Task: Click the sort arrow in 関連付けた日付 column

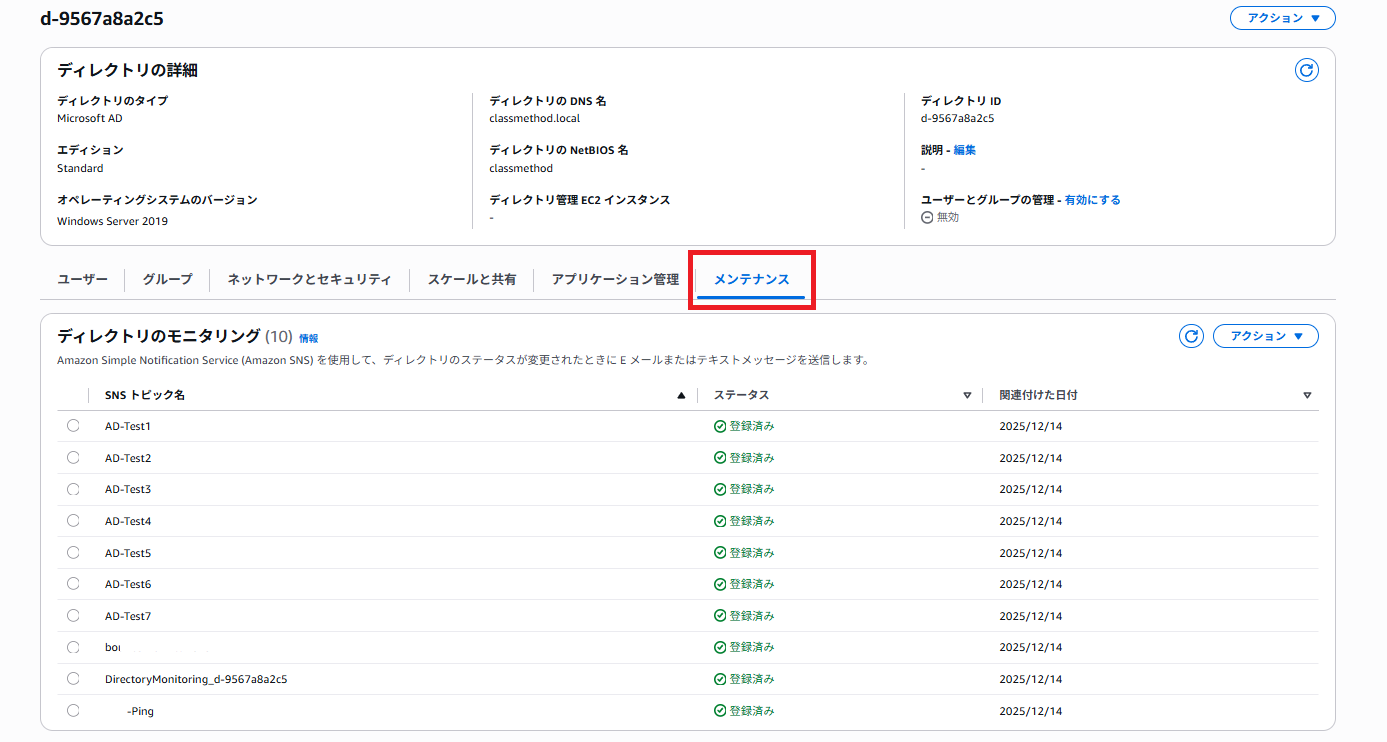Action: (x=1307, y=396)
